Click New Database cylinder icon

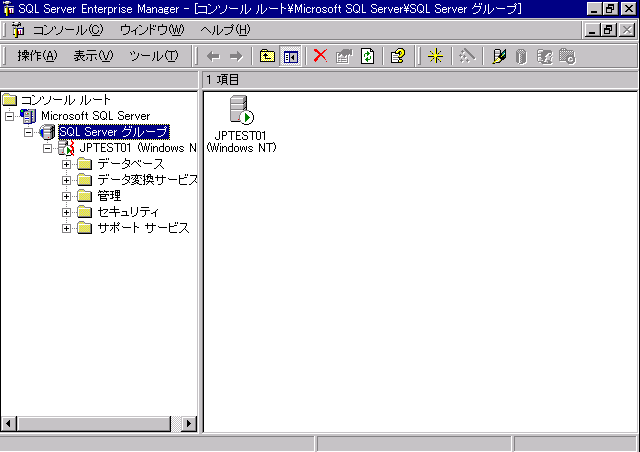(x=521, y=56)
